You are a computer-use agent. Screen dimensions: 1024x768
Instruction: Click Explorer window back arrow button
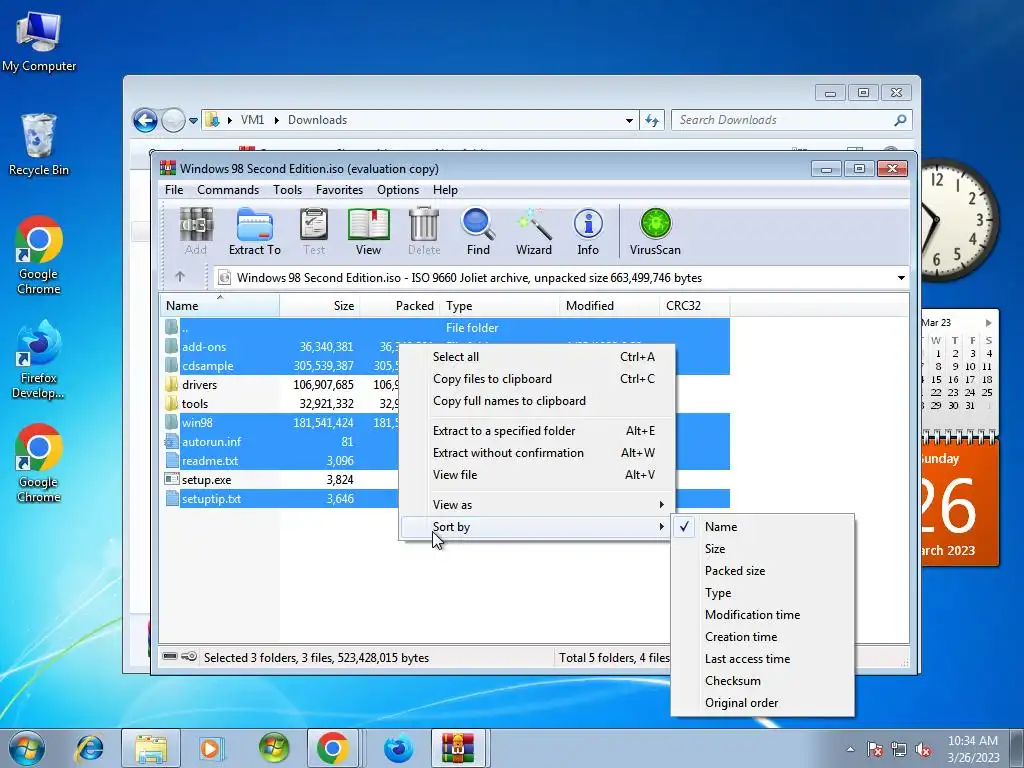tap(145, 120)
